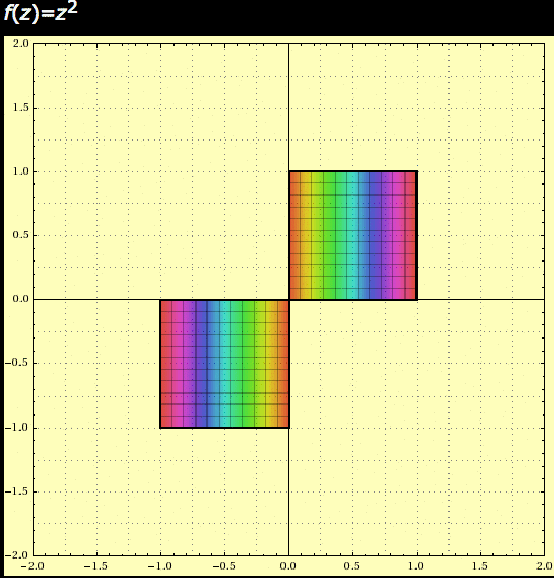Pick the blue band in upper-right square

tap(375, 235)
